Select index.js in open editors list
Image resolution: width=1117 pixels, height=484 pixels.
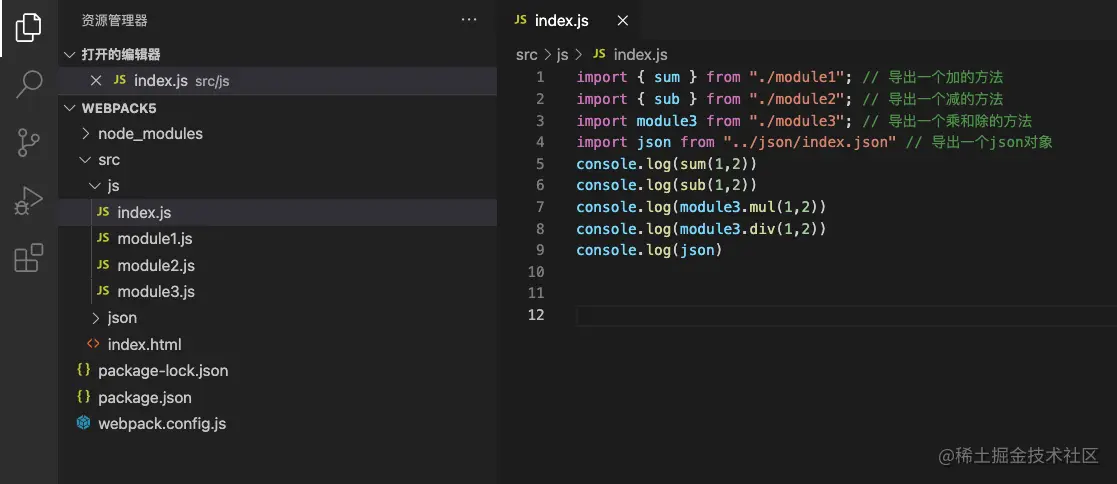coord(278,81)
